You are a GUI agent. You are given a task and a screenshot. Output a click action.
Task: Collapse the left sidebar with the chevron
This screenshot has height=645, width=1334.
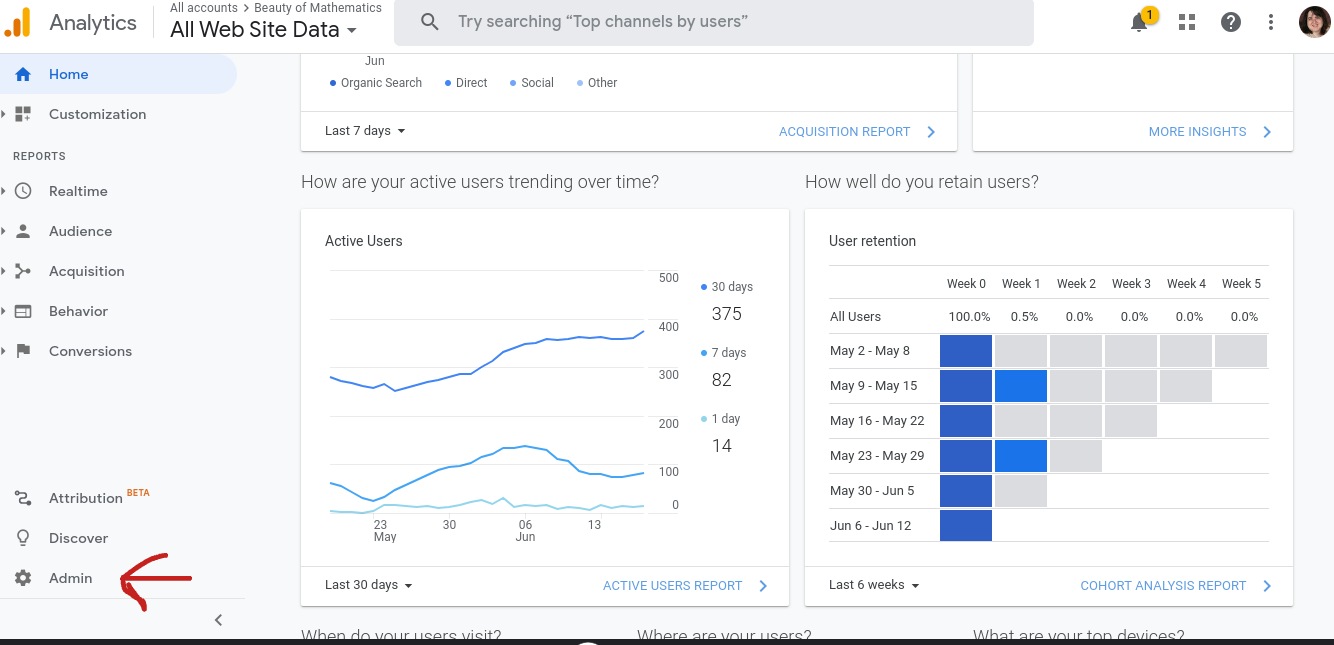pyautogui.click(x=219, y=620)
